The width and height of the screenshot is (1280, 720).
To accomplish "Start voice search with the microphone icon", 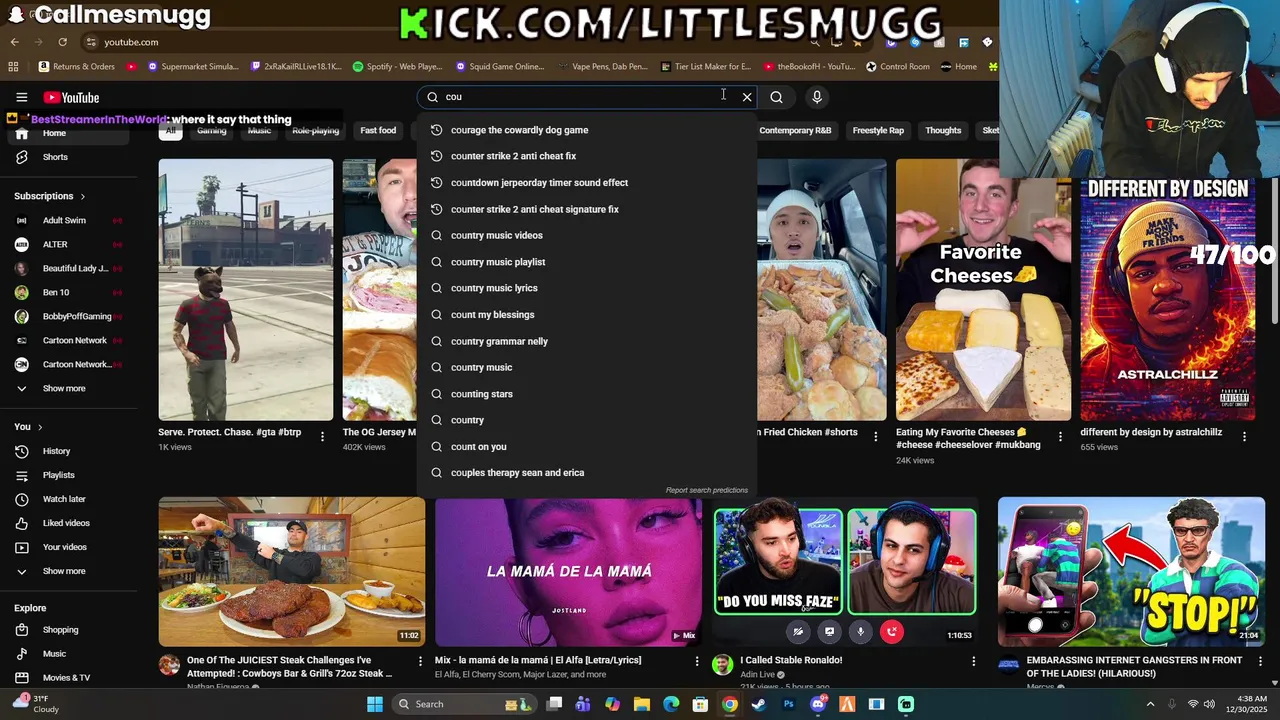I will pos(817,97).
